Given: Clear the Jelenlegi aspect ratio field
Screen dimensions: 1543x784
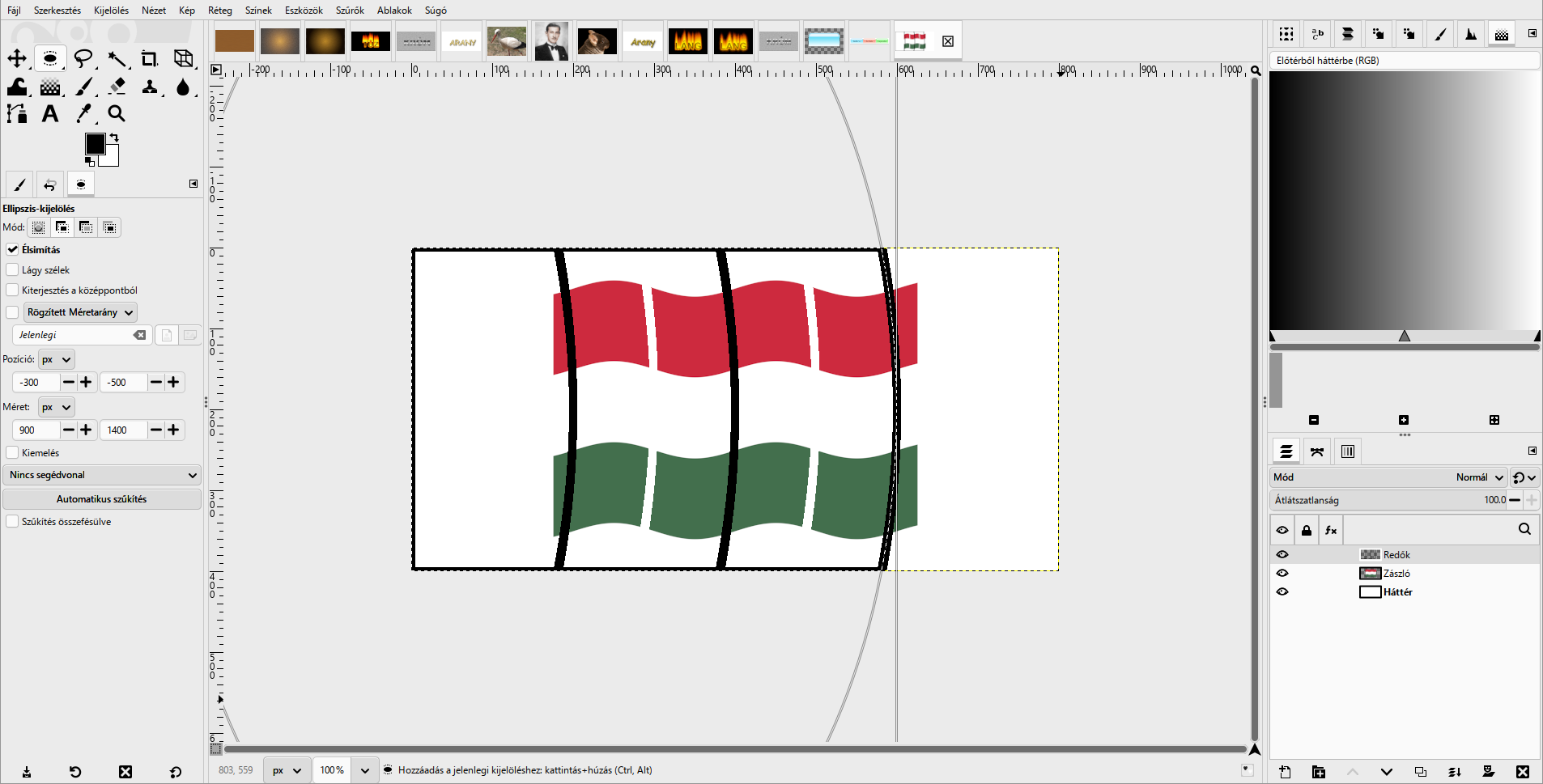Looking at the screenshot, I should tap(140, 335).
